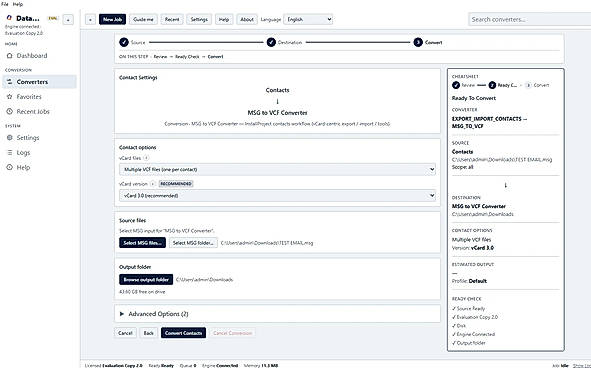Image resolution: width=591 pixels, height=368 pixels.
Task: Open the Help menu in menu bar
Action: point(18,4)
